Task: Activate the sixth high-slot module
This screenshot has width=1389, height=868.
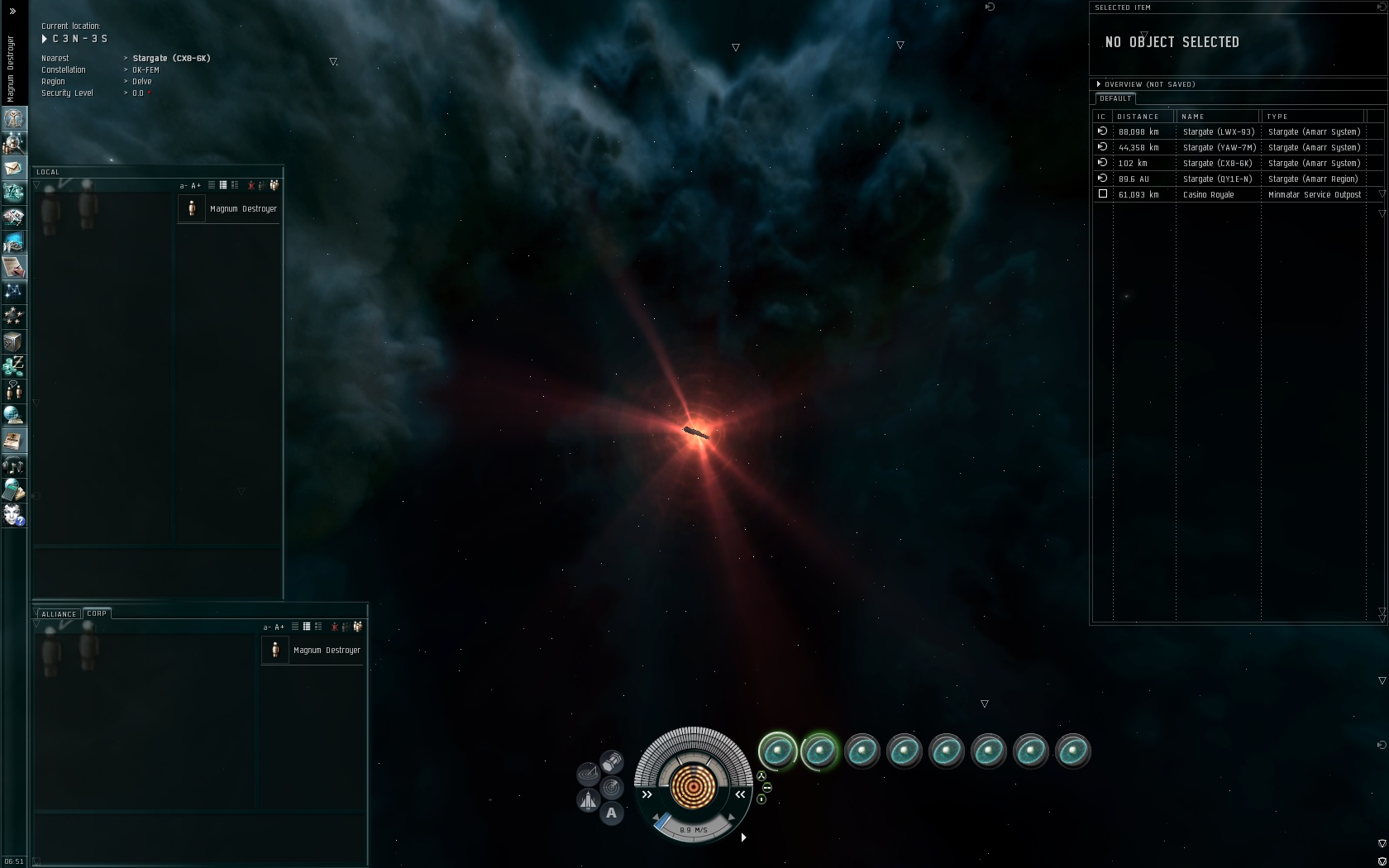Action: 989,751
